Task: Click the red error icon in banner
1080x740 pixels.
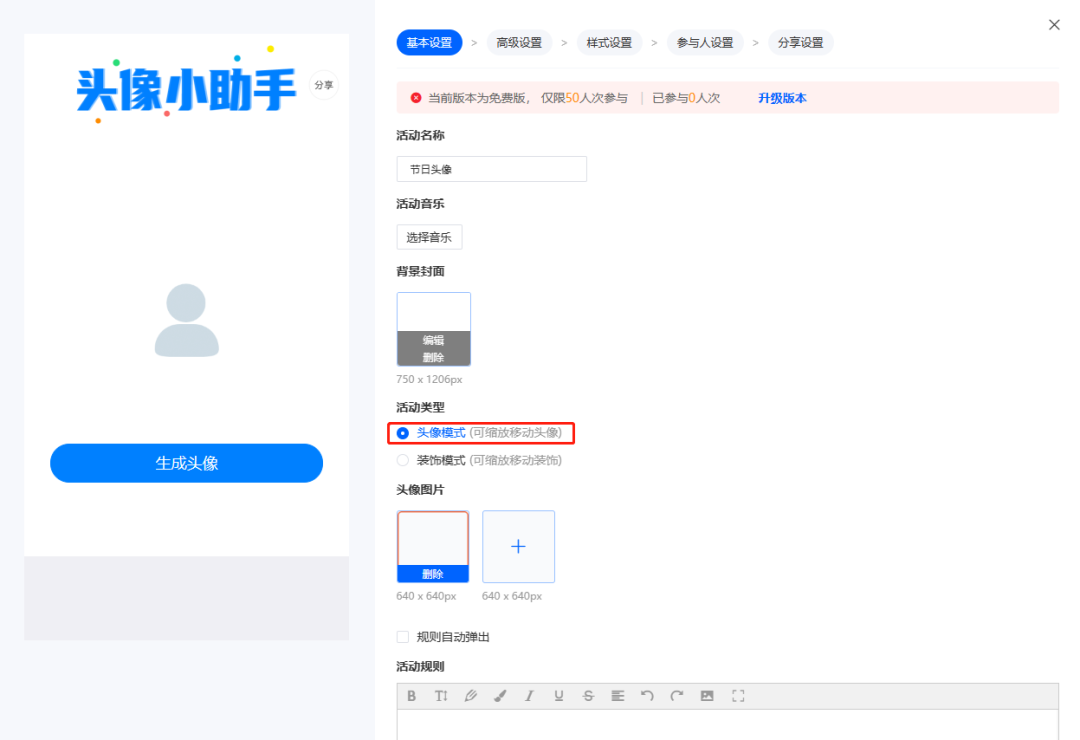Action: 416,98
